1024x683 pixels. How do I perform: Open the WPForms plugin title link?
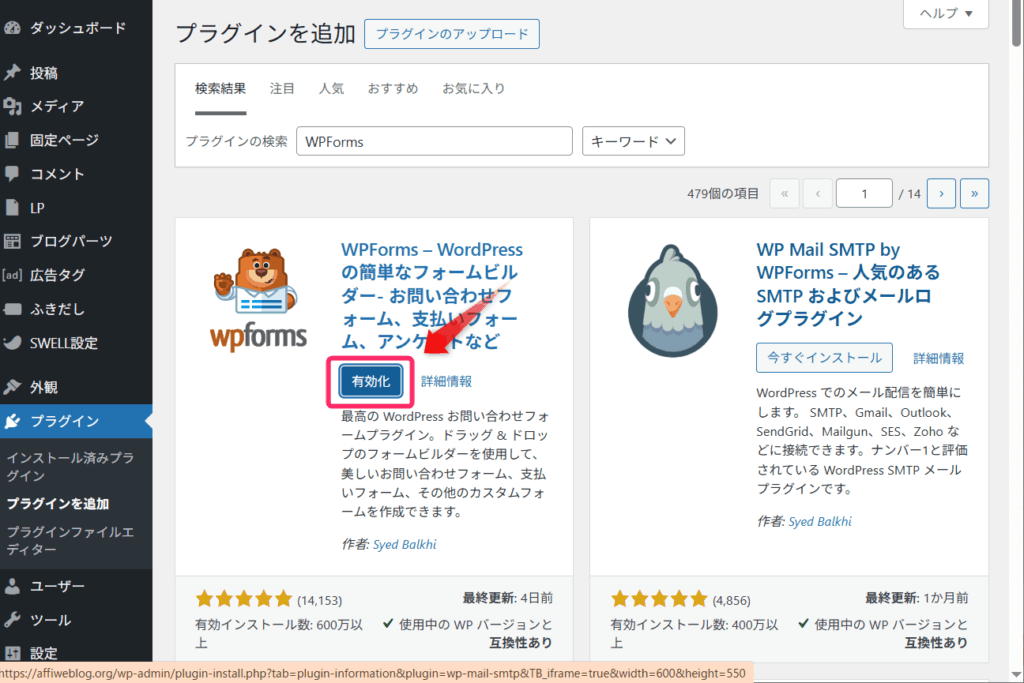point(432,295)
